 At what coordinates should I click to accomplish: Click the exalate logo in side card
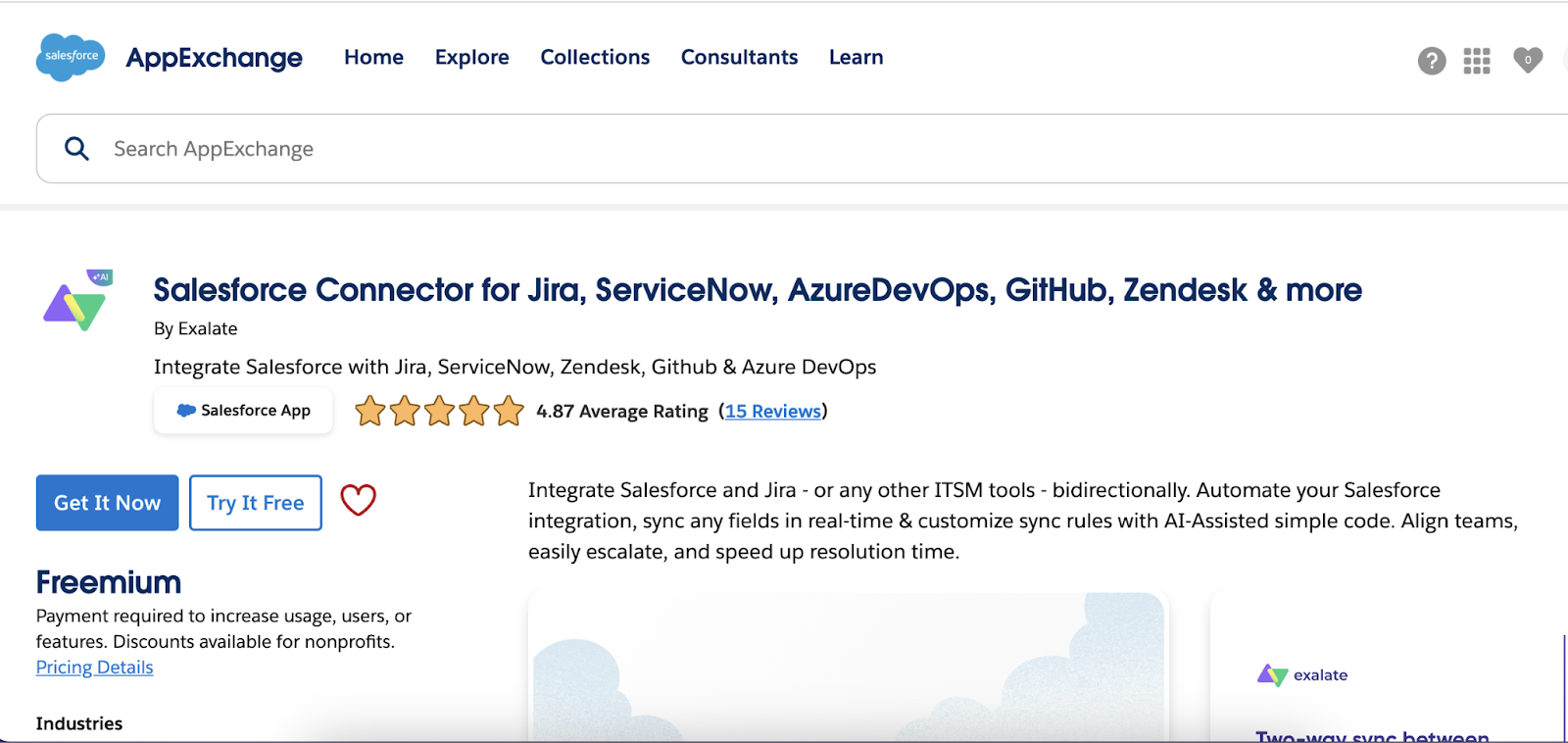(x=1302, y=675)
